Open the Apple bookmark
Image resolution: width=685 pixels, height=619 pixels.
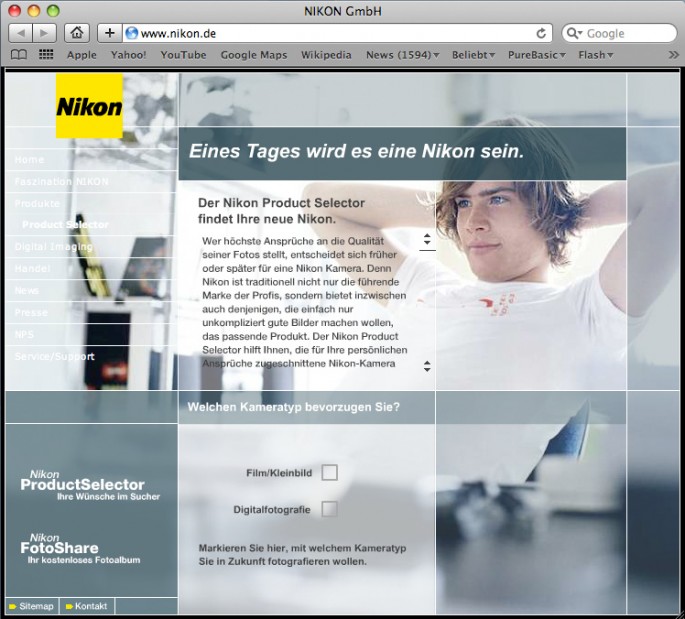[82, 55]
